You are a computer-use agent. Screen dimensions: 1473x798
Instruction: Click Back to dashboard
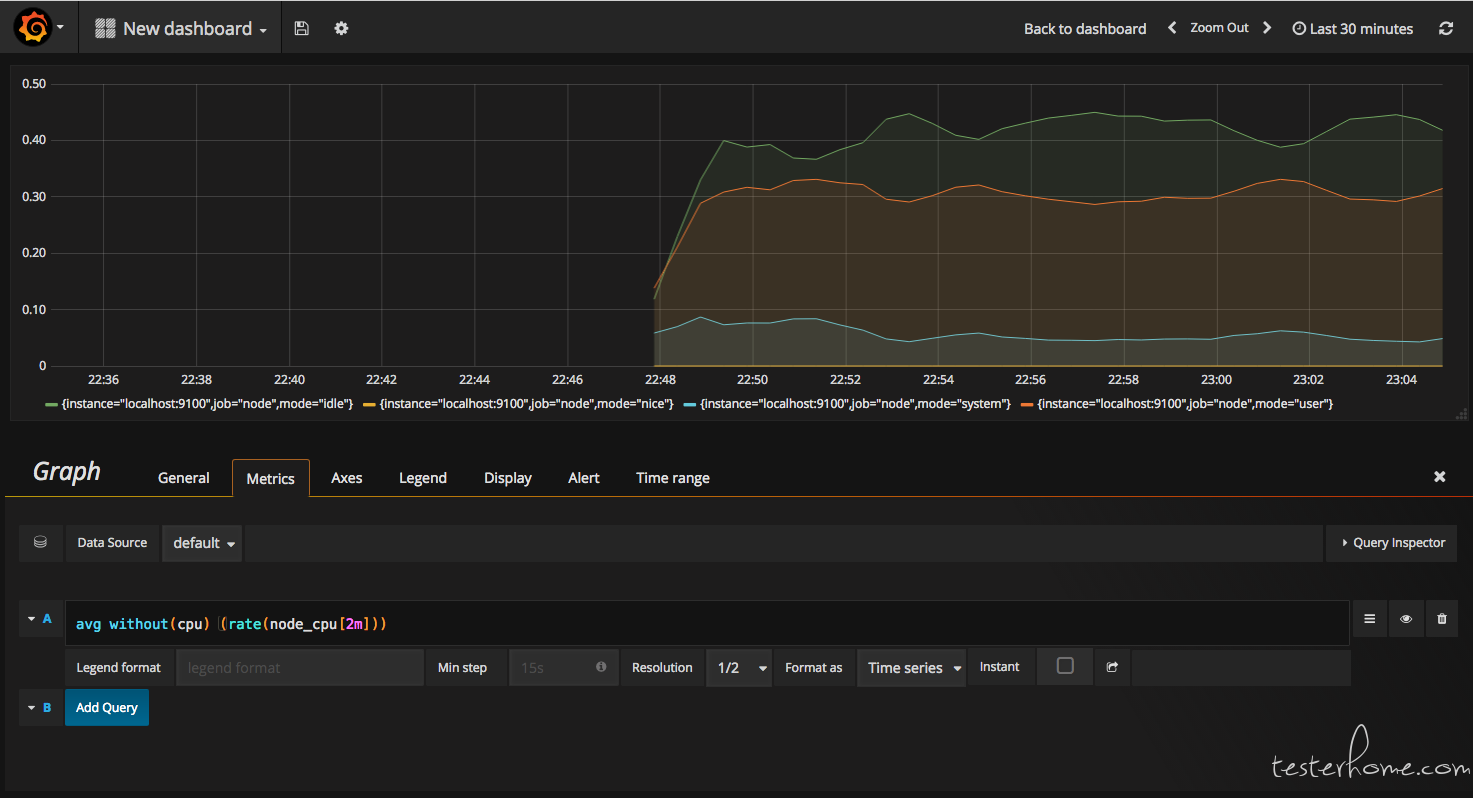pyautogui.click(x=1085, y=28)
